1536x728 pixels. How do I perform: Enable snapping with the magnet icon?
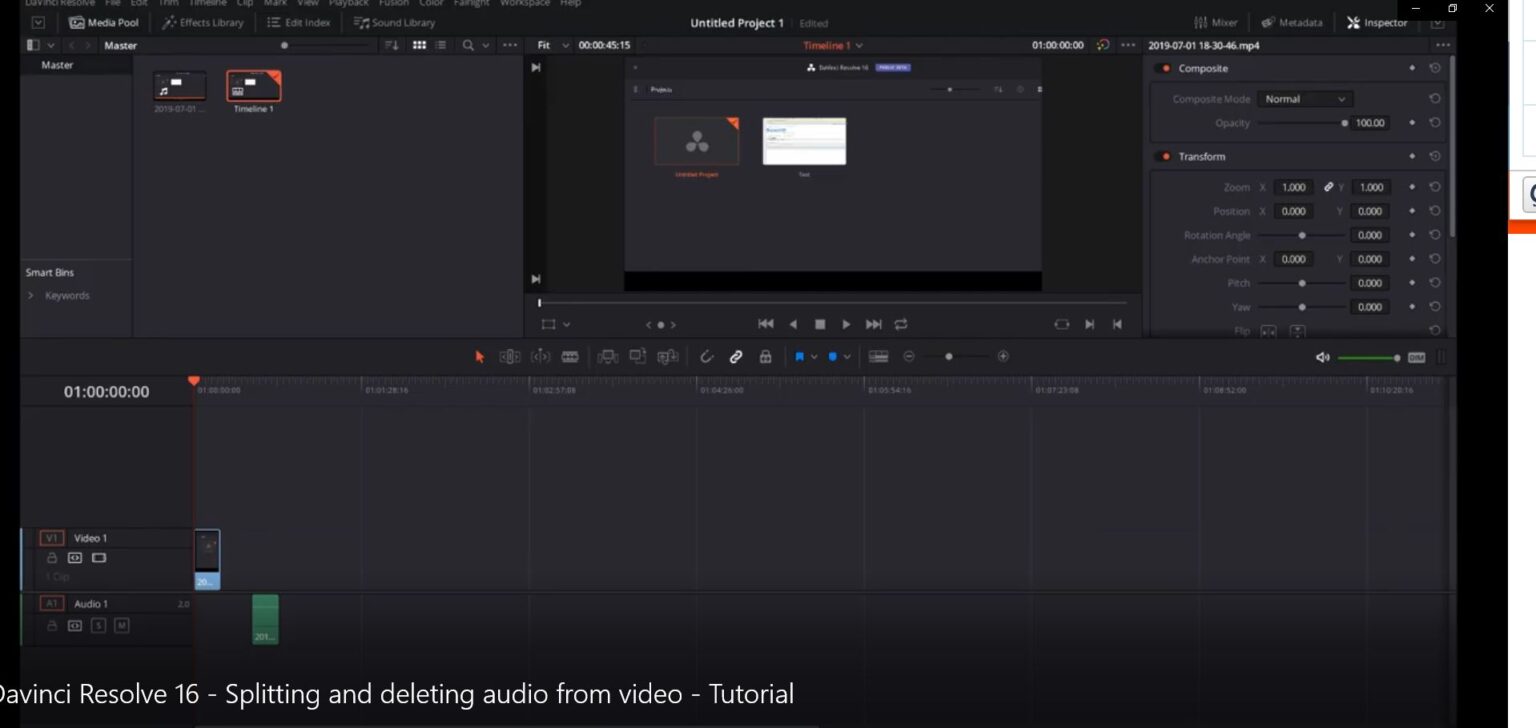(x=707, y=356)
